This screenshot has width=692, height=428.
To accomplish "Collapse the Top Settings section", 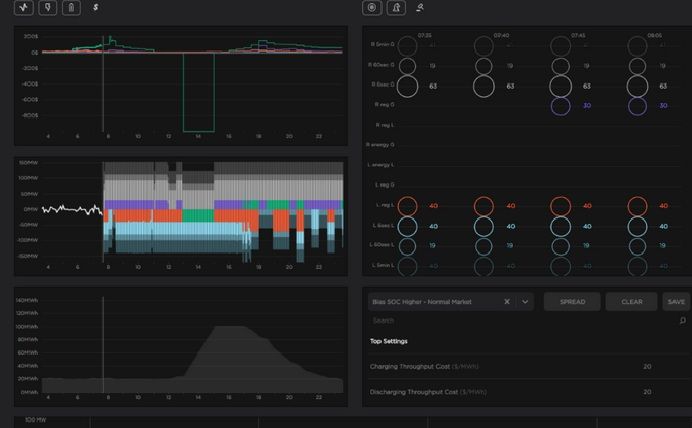I will 389,341.
